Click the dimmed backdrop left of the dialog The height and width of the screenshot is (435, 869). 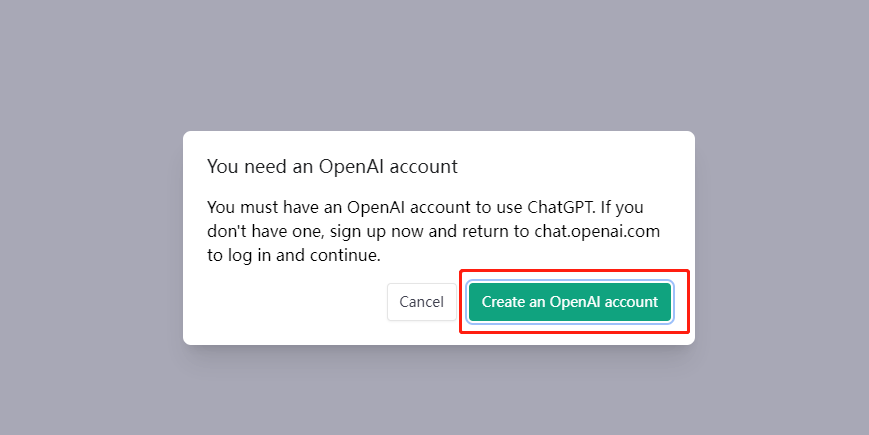coord(90,238)
